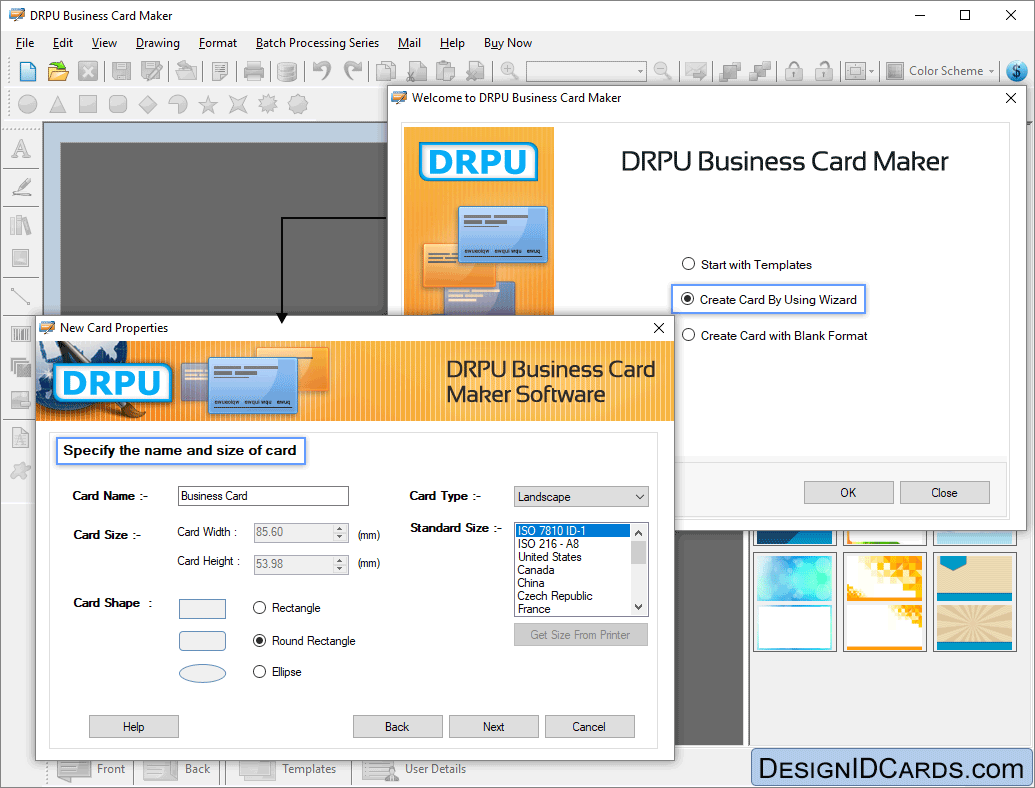
Task: Select the puzzle piece tool in sidebar
Action: click(21, 471)
